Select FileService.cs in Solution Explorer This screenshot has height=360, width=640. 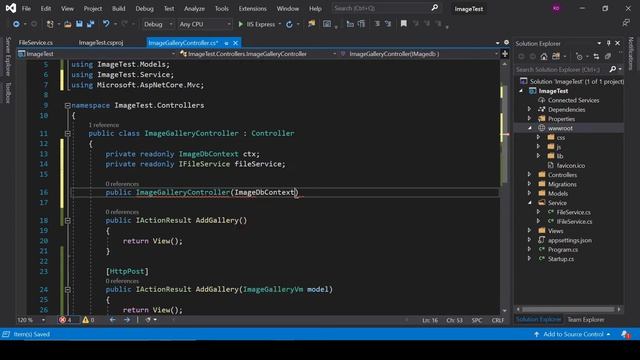point(573,212)
